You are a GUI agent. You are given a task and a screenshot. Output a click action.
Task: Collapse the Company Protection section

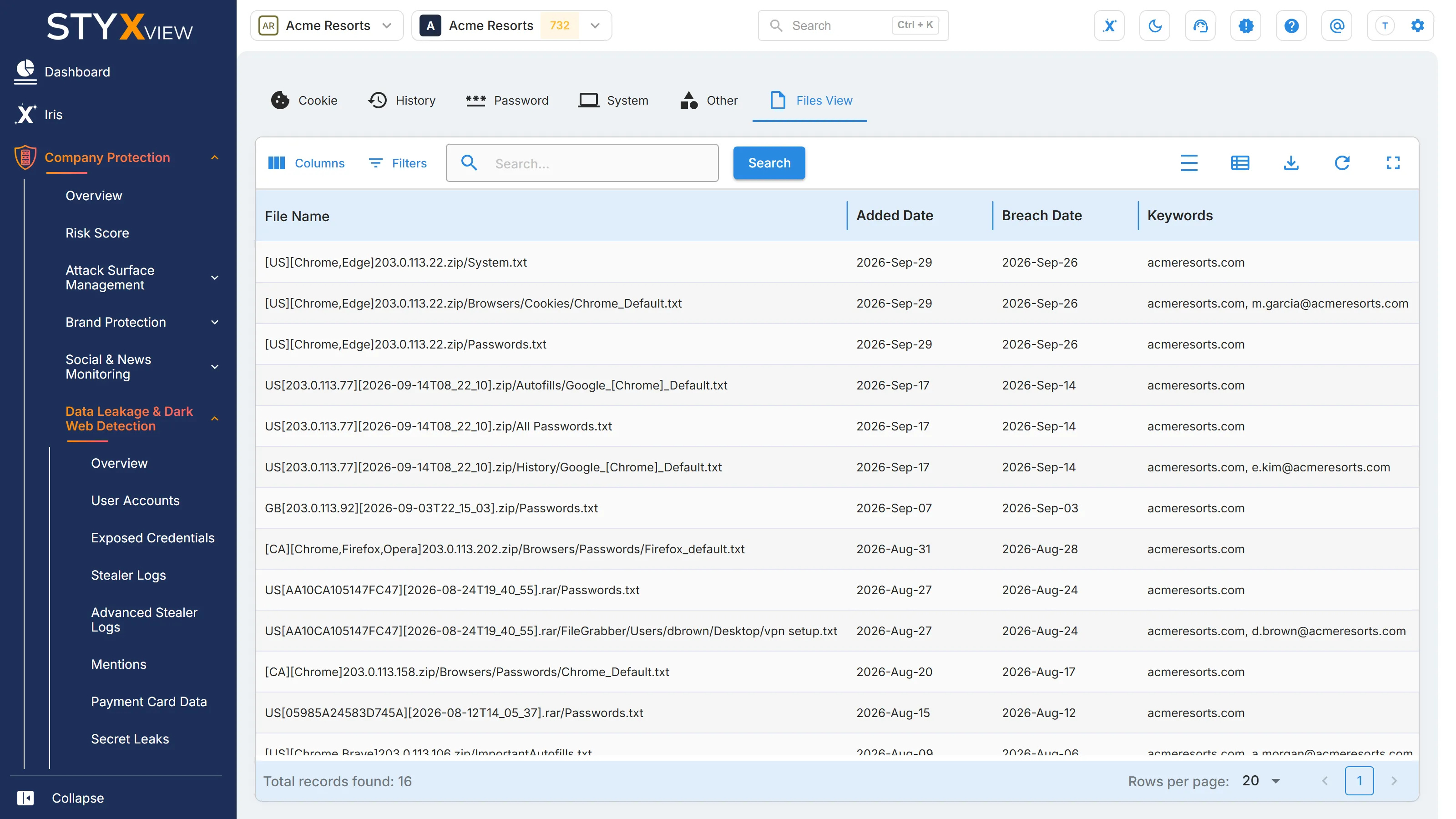pos(214,157)
